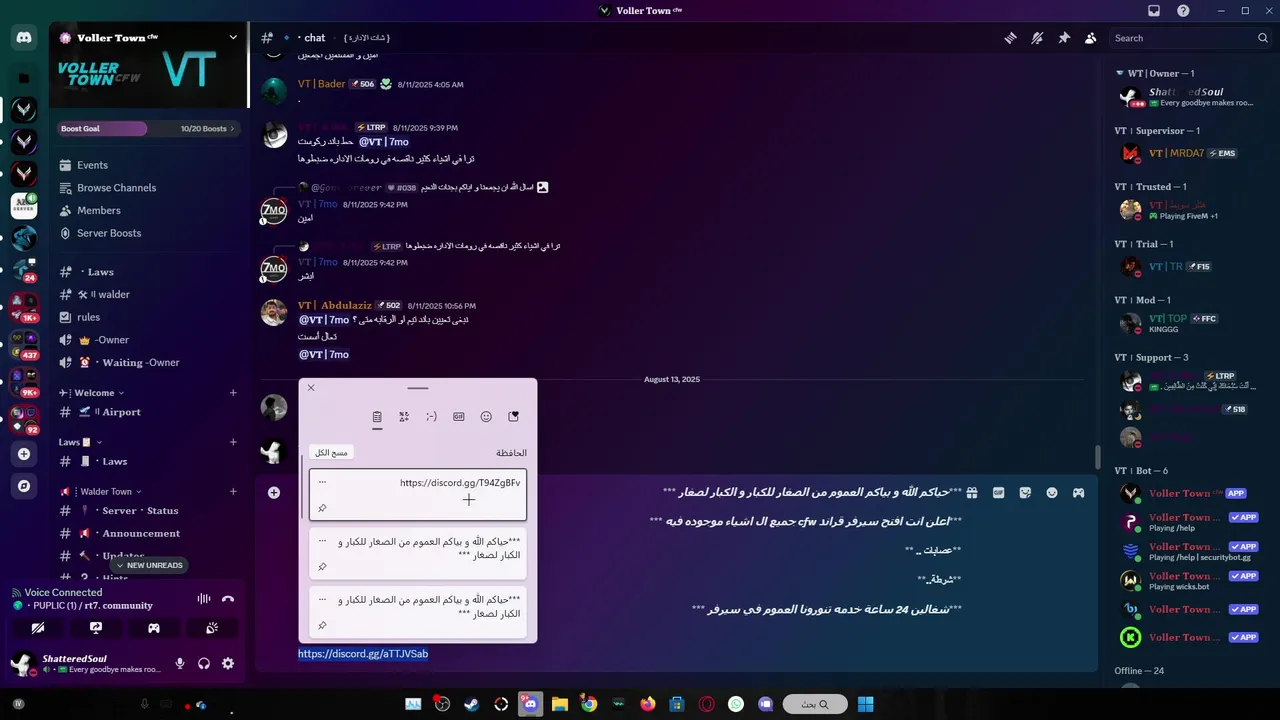Open Voller Town server dropdown menu
Viewport: 1280px width, 720px height.
[233, 38]
